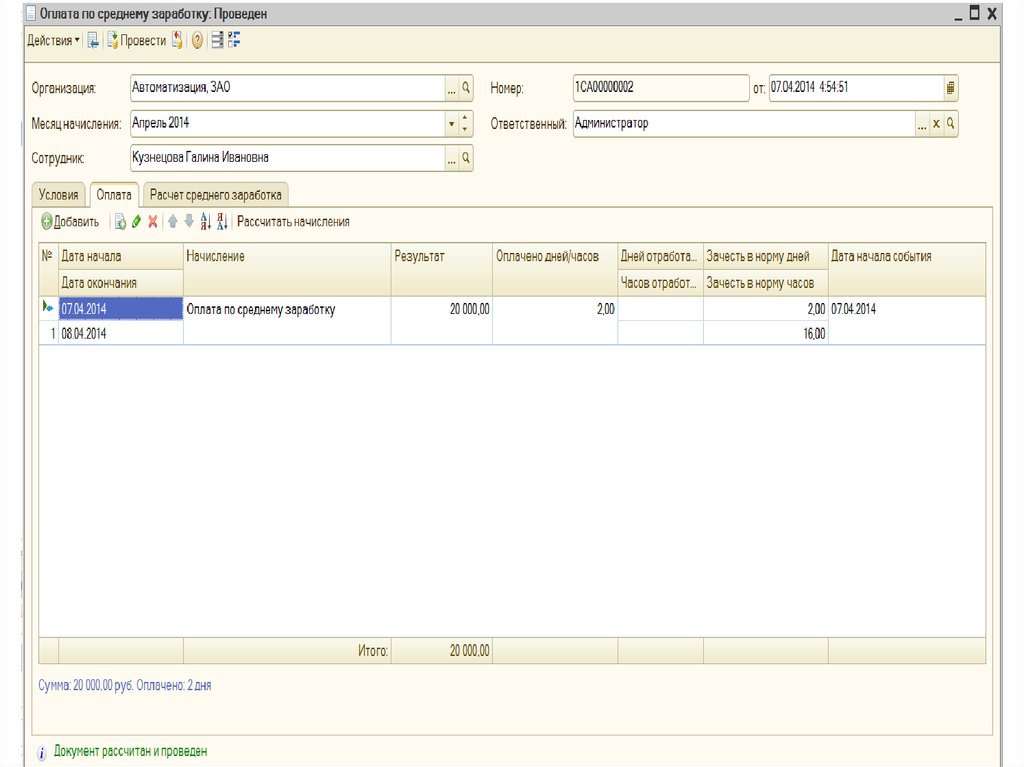Viewport: 1024px width, 767px height.
Task: Sort rows ascending with the А-Я icon
Action: [x=206, y=222]
